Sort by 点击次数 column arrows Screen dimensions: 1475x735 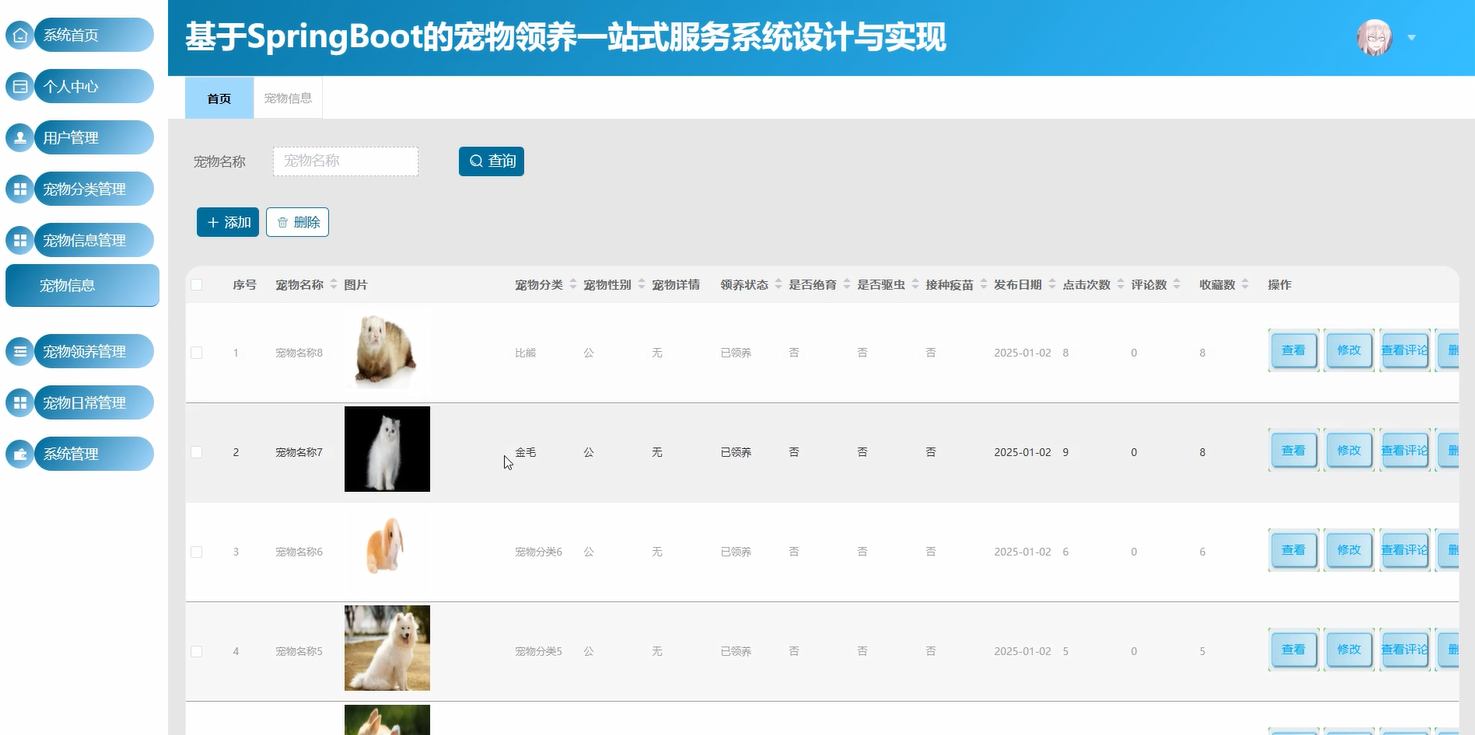tap(1120, 285)
